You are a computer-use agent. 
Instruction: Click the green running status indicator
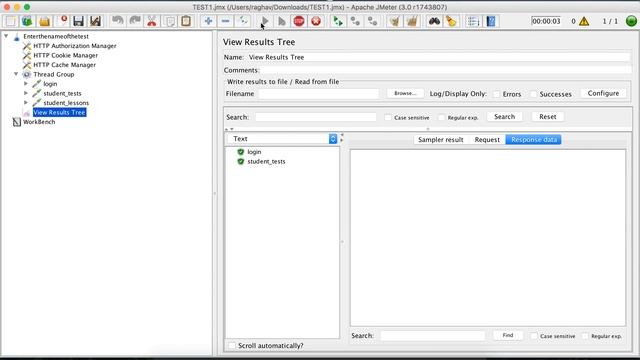point(631,21)
